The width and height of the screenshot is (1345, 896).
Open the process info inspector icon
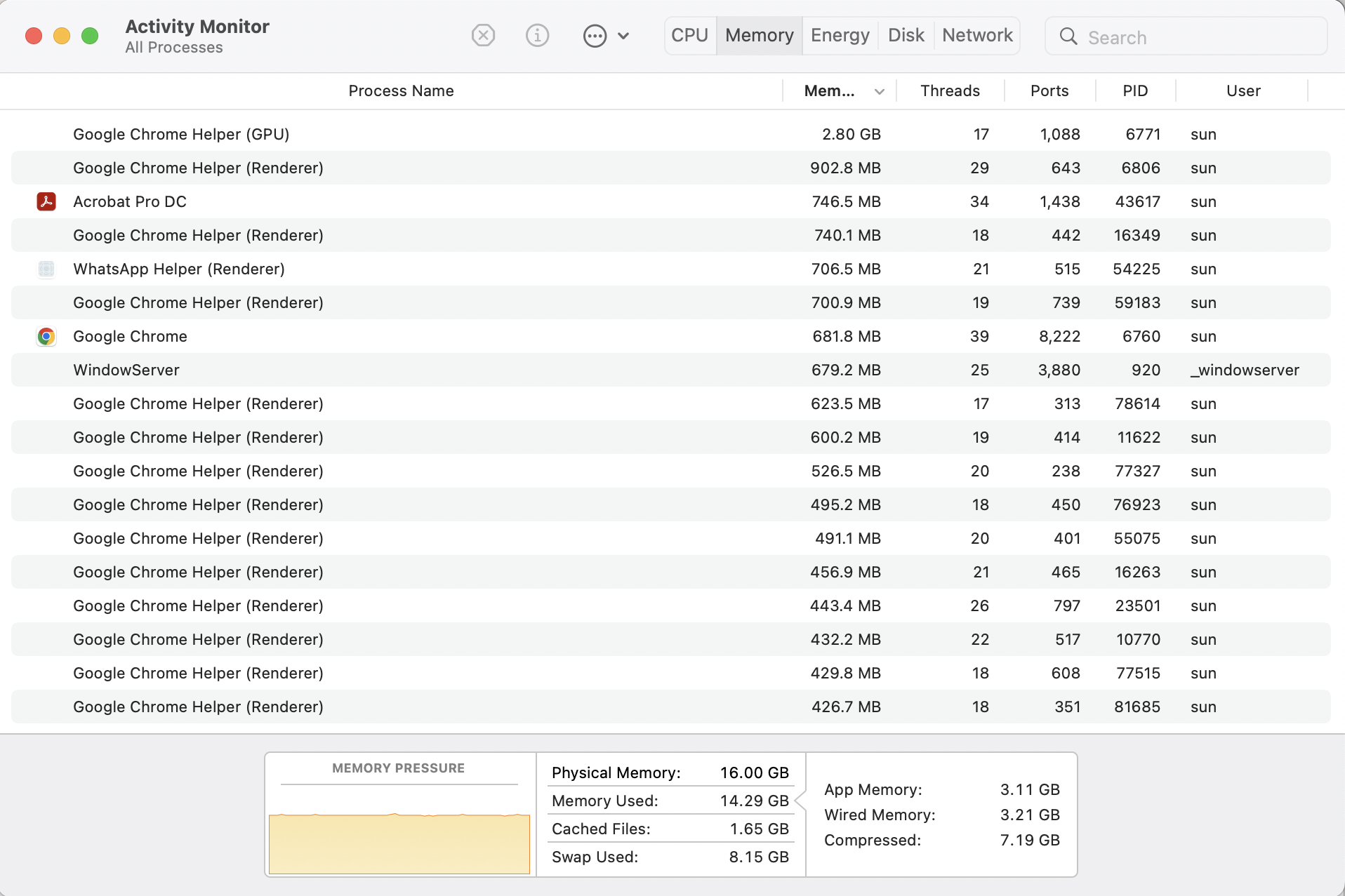[537, 35]
